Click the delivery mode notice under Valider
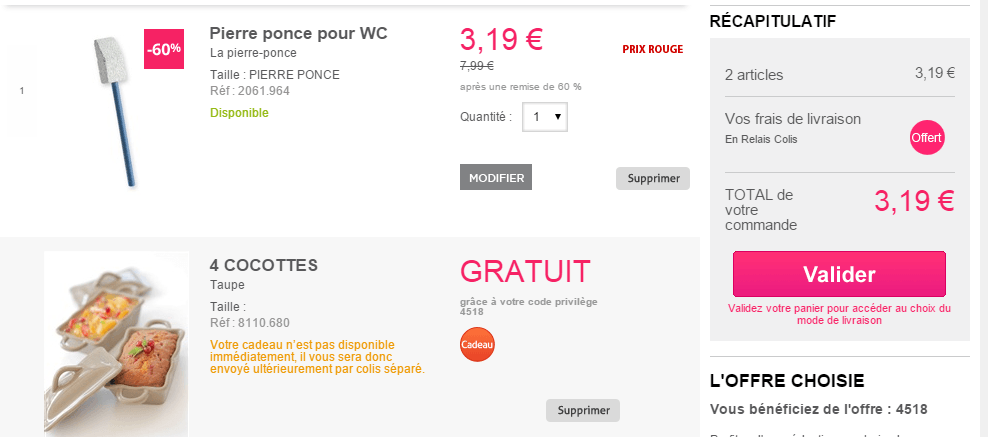Viewport: 988px width, 437px height. [x=839, y=314]
